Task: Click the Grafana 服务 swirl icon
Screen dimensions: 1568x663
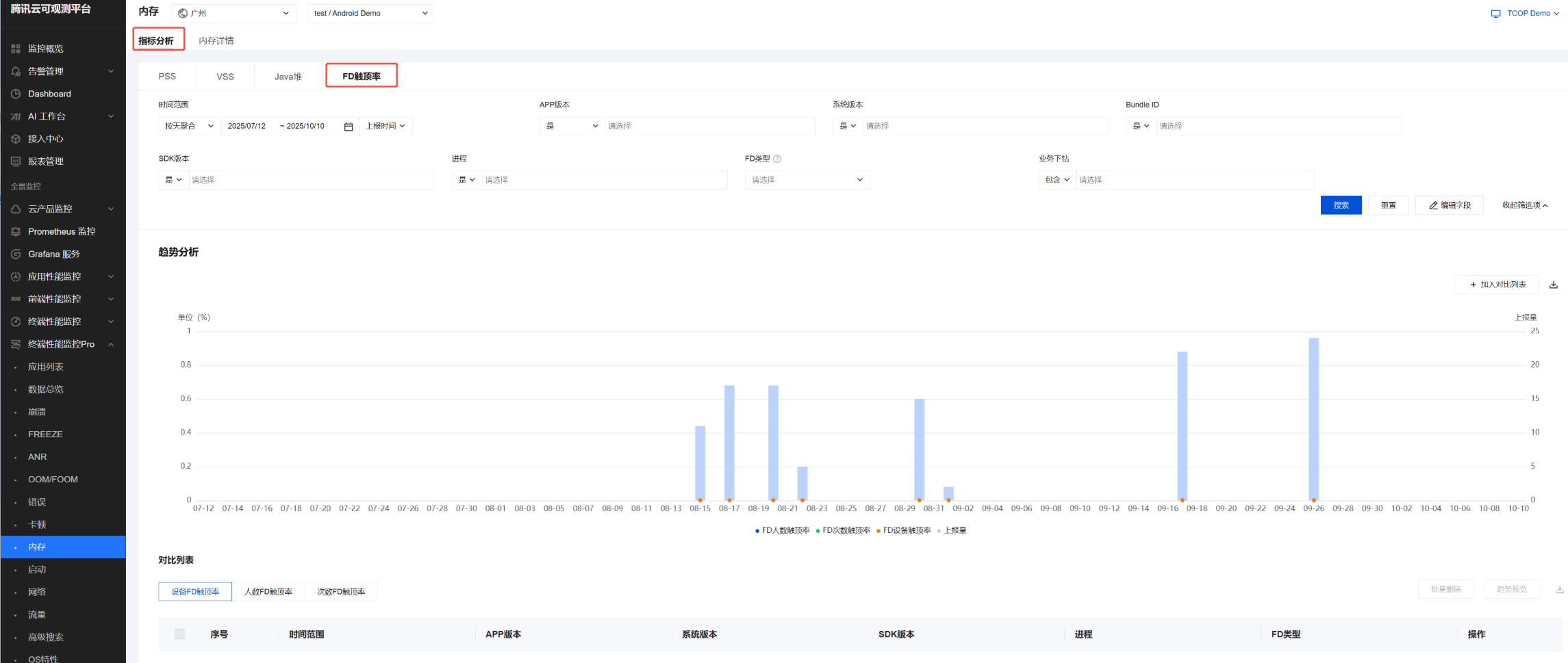Action: [x=16, y=254]
